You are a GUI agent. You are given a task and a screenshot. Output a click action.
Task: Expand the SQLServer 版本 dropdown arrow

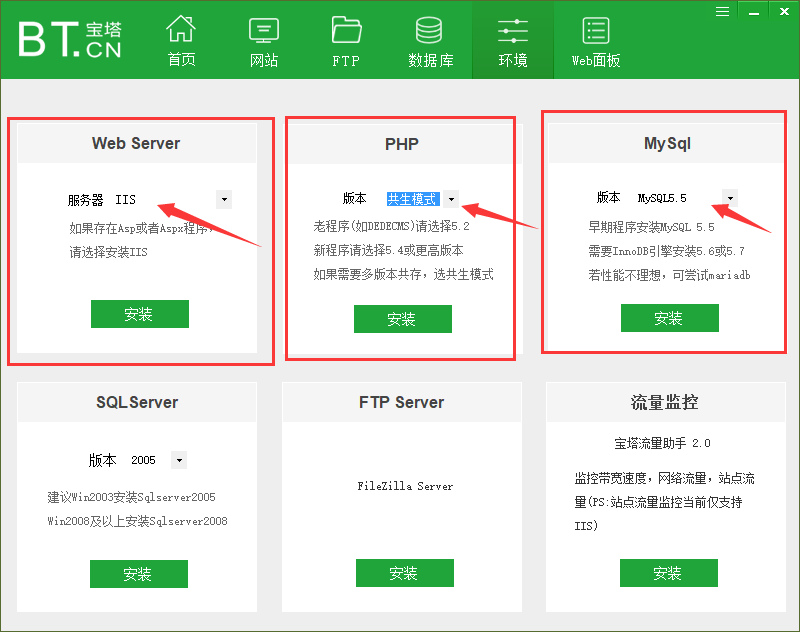click(x=179, y=460)
